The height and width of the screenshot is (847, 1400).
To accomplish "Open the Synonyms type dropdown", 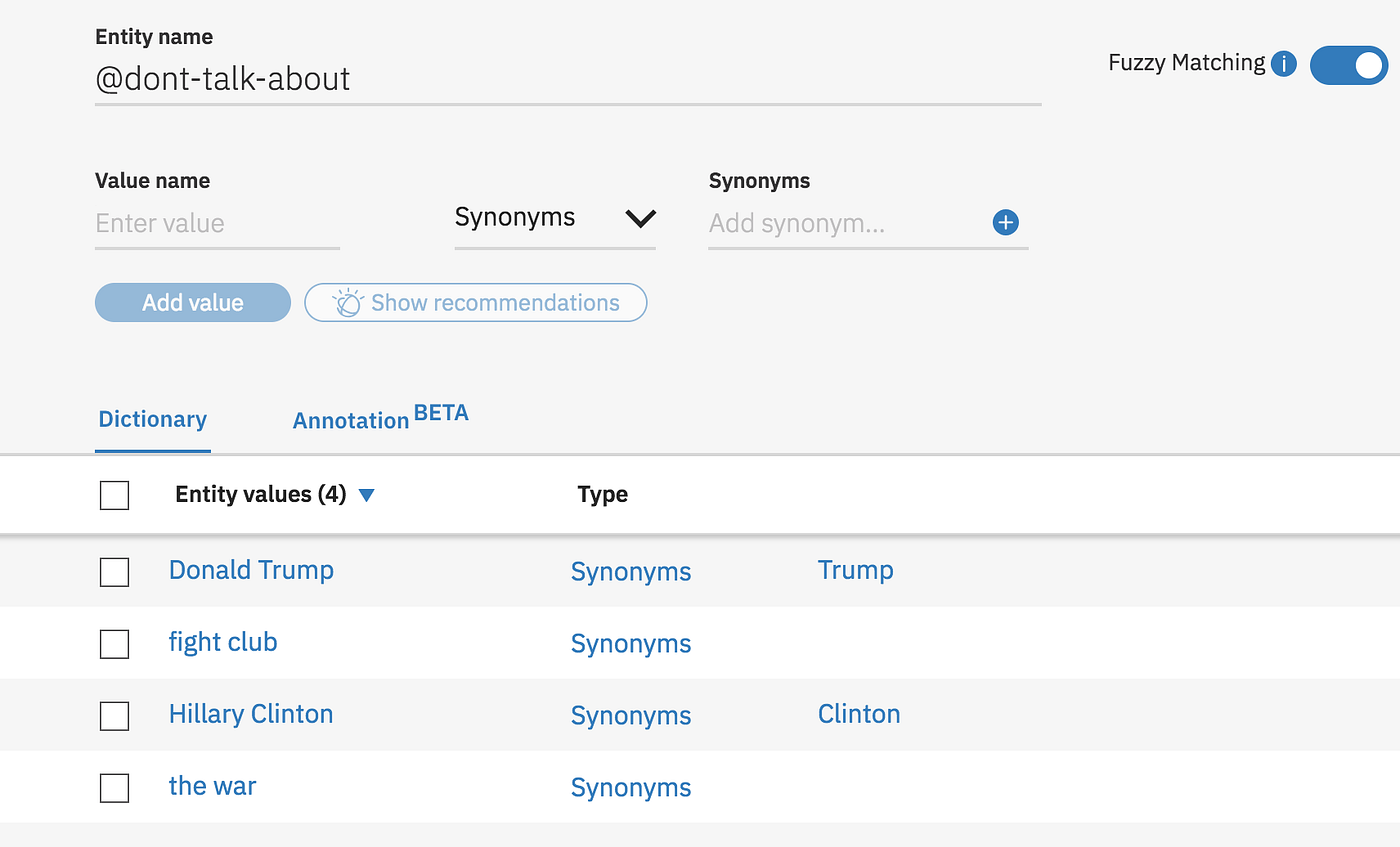I will tap(555, 218).
